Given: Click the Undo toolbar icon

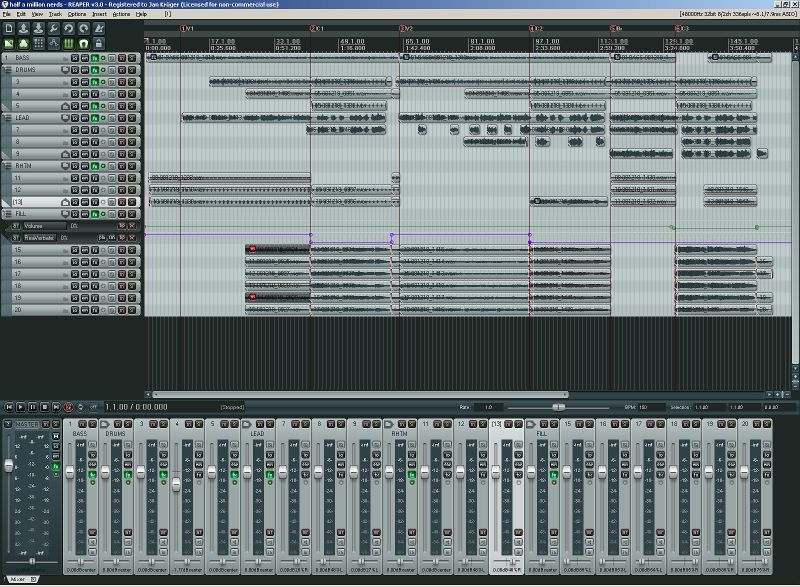Looking at the screenshot, I should [x=68, y=29].
